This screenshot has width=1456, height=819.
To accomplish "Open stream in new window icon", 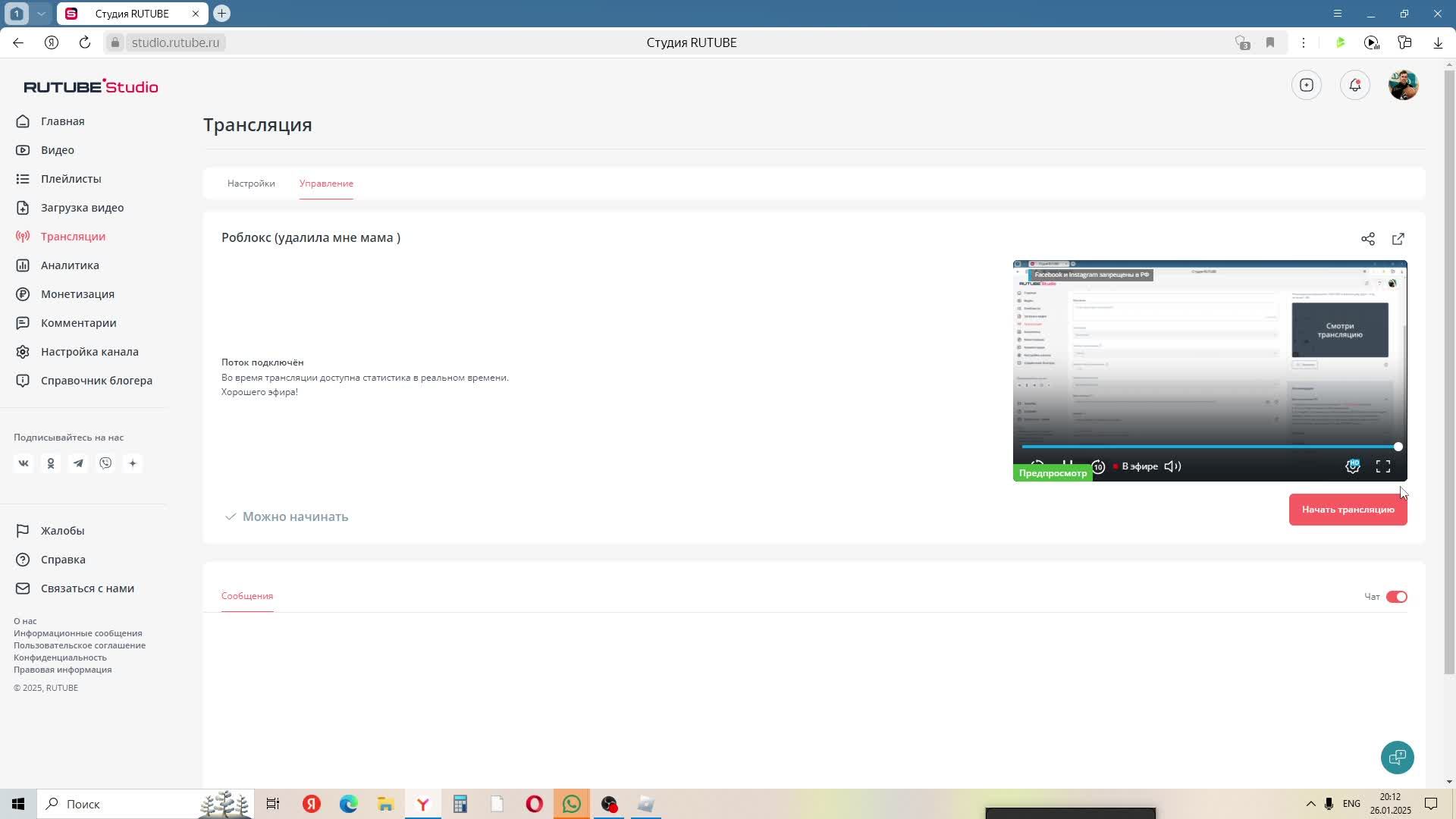I will point(1398,239).
